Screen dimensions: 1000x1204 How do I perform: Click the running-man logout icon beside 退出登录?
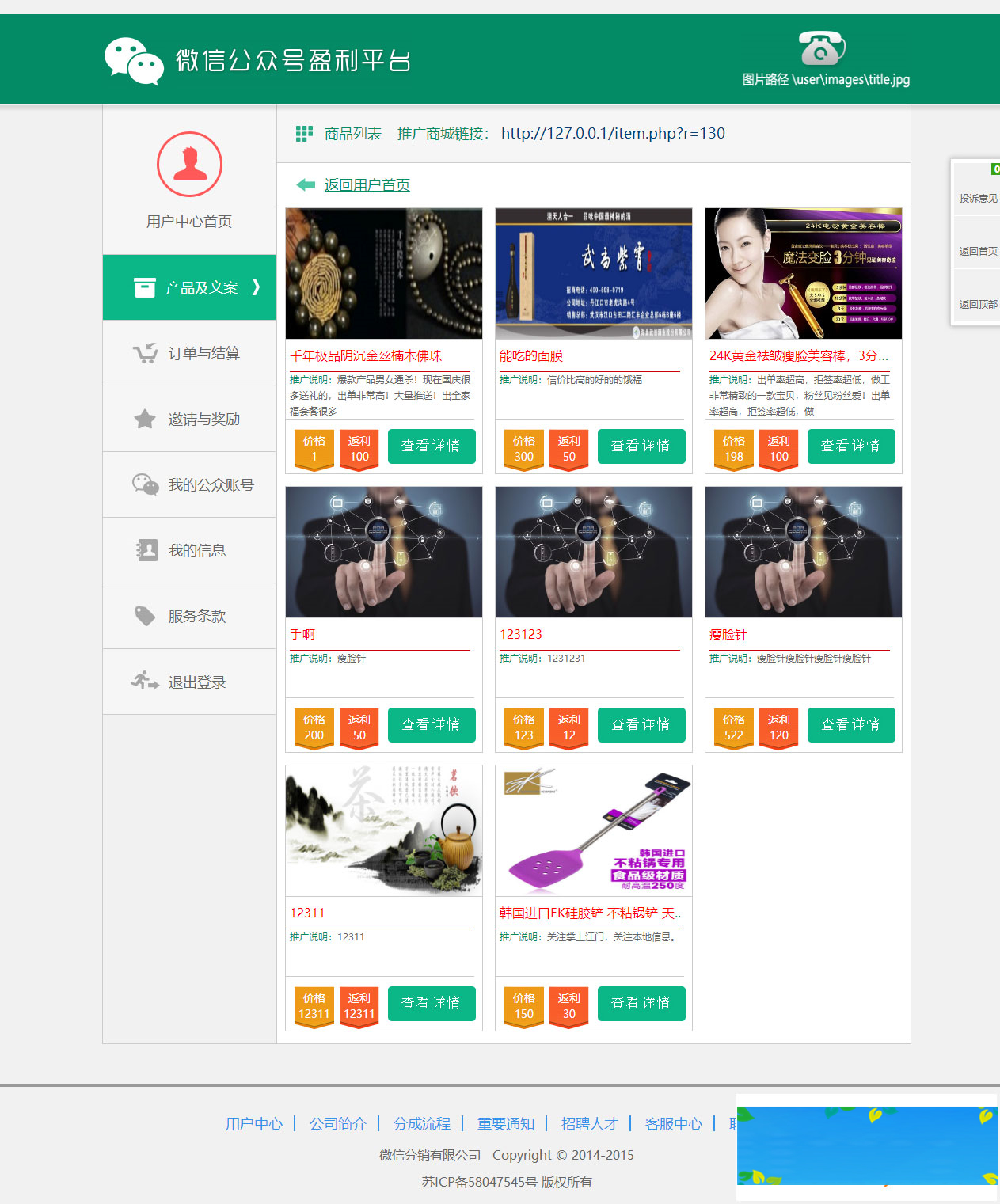pyautogui.click(x=145, y=682)
